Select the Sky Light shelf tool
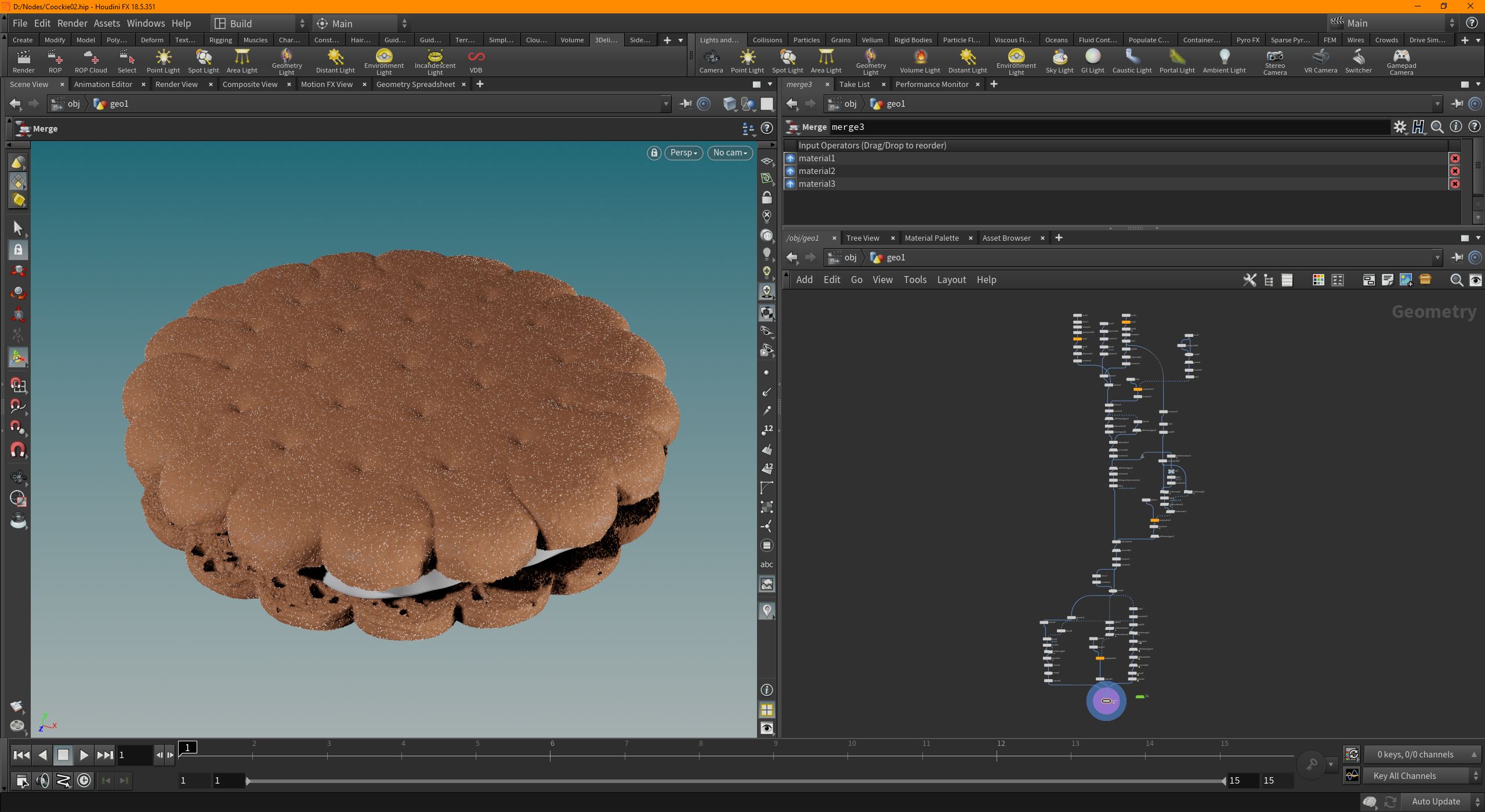 (1059, 61)
